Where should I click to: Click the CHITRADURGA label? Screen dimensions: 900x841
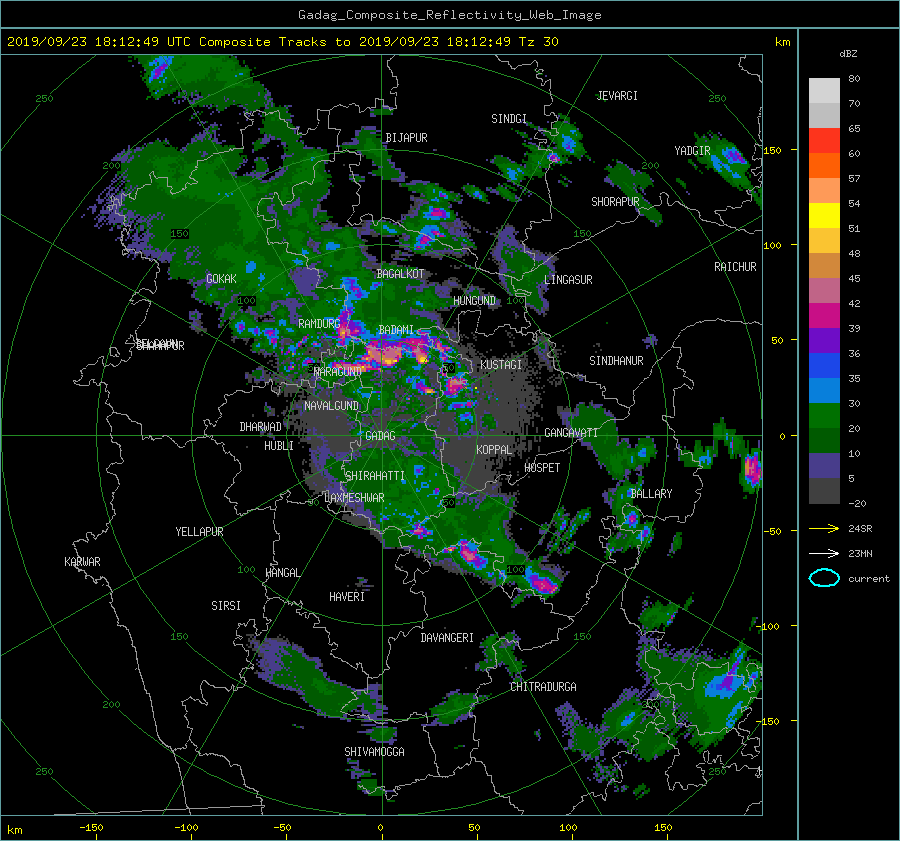544,687
